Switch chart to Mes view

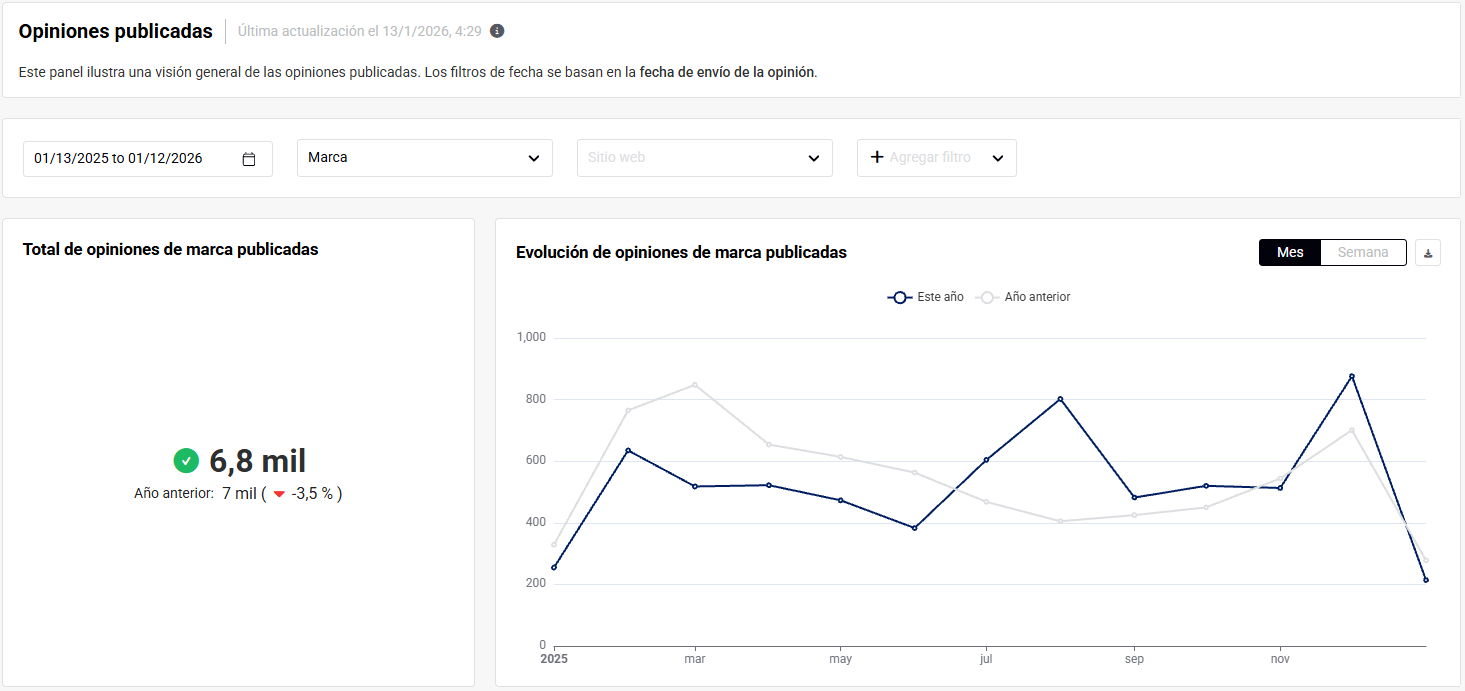[1290, 252]
